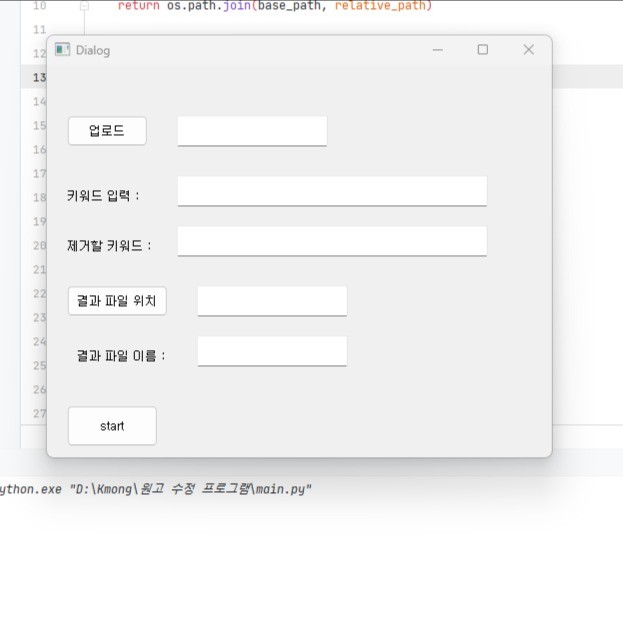This screenshot has height=623, width=623.
Task: Close the Dialog window
Action: (x=528, y=50)
